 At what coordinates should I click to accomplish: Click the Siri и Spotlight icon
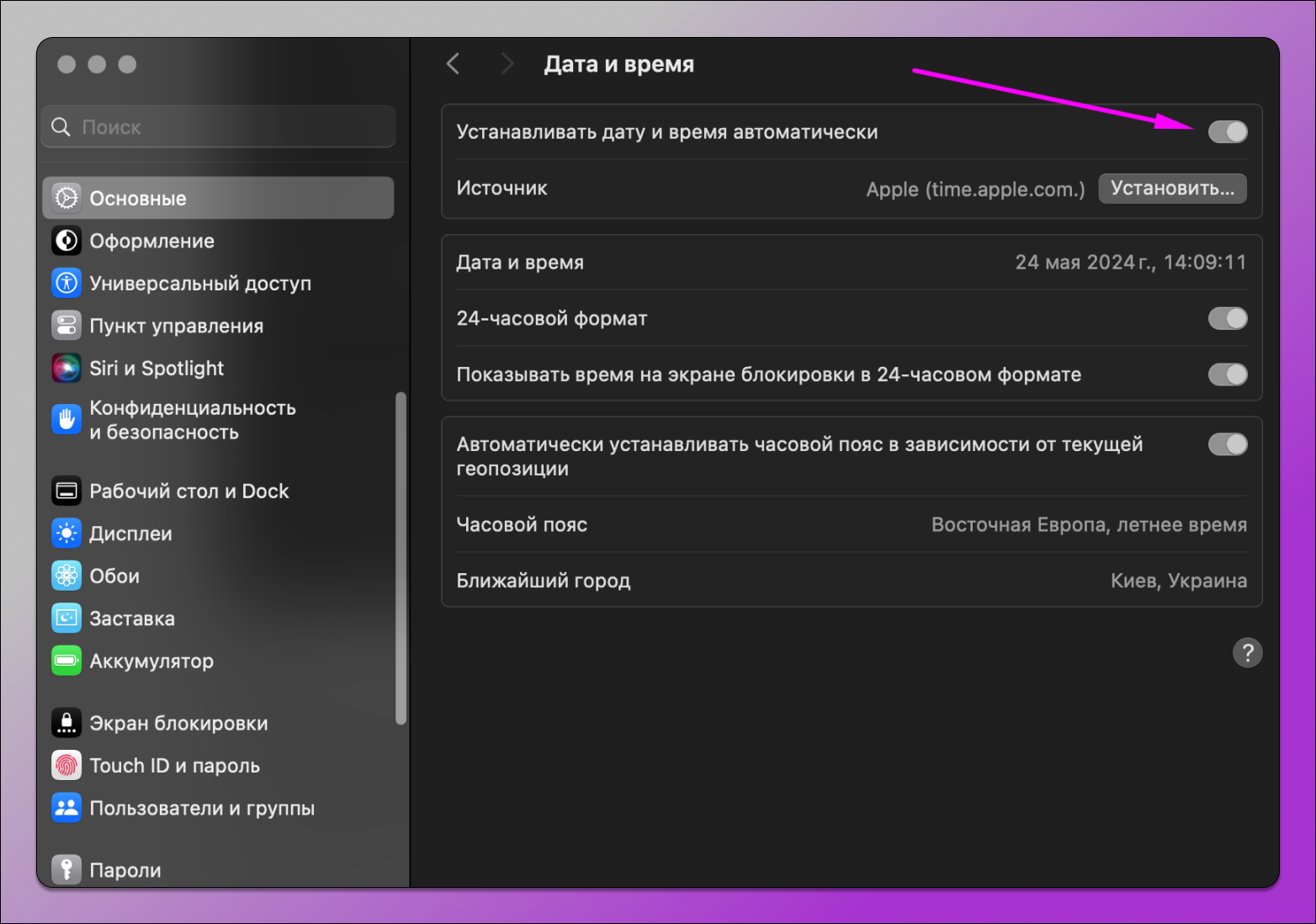(x=66, y=368)
